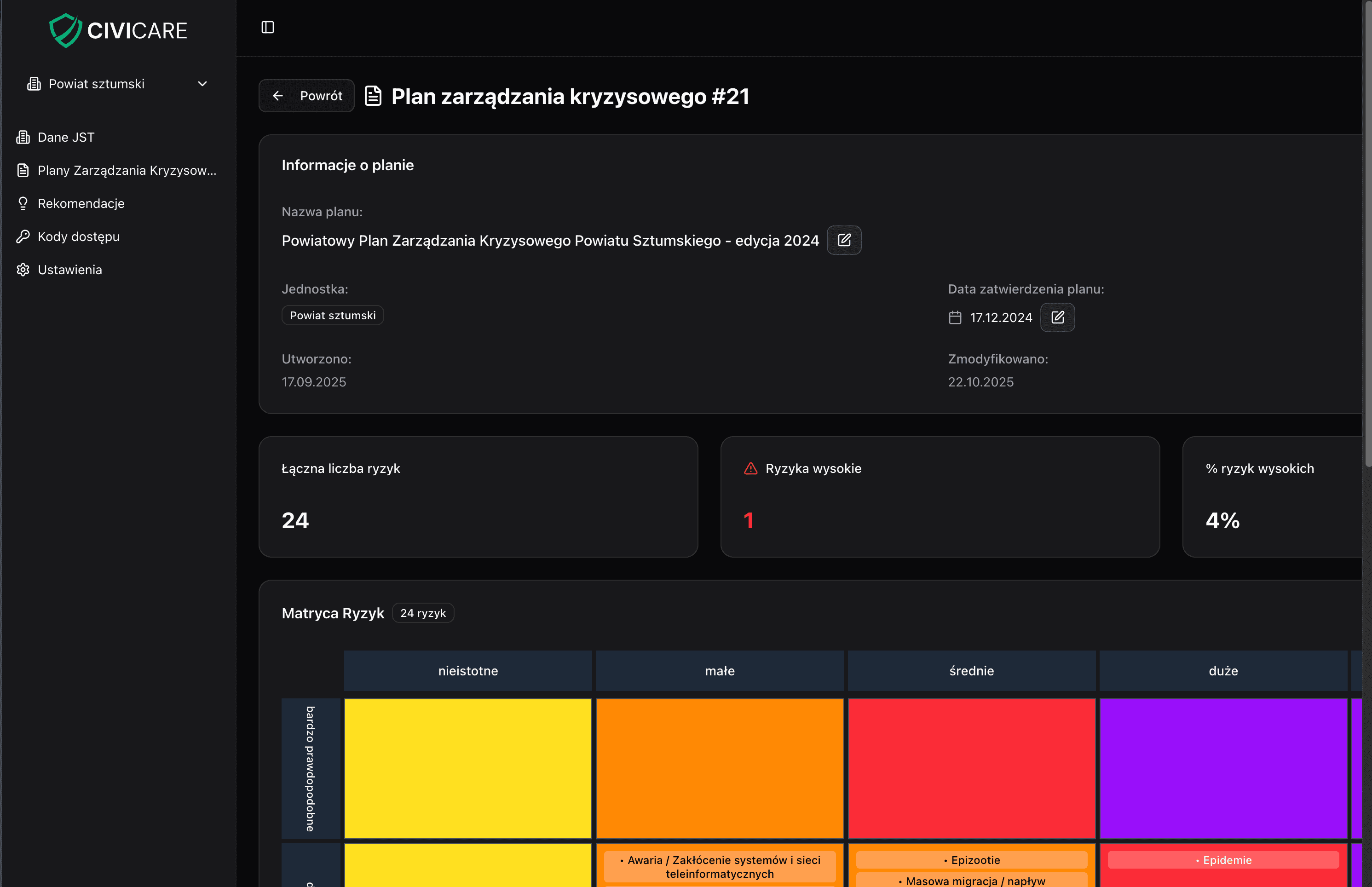The width and height of the screenshot is (1372, 887).
Task: Click the małe column header
Action: click(x=720, y=670)
